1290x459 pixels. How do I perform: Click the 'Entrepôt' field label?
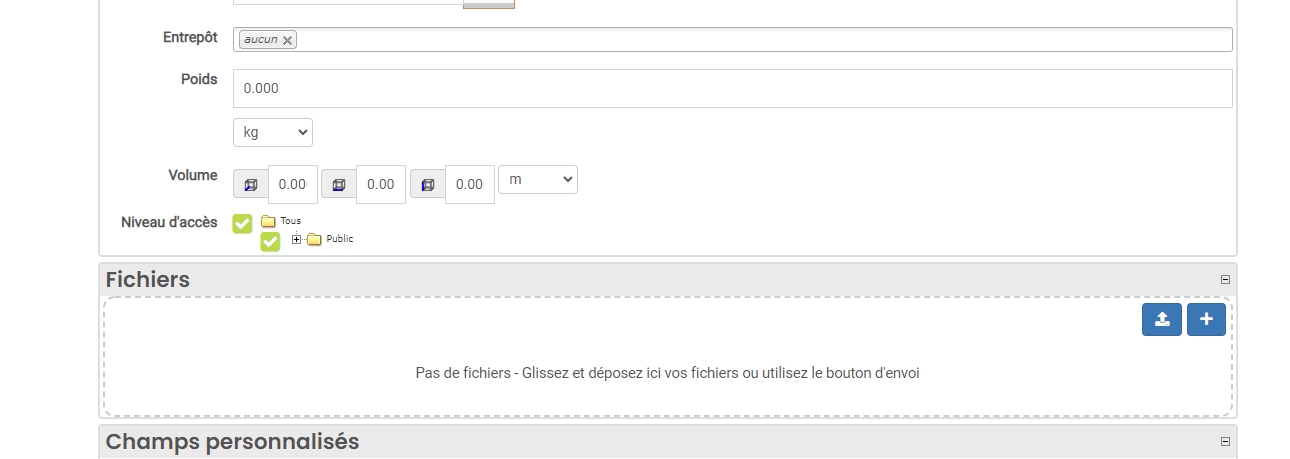point(190,37)
